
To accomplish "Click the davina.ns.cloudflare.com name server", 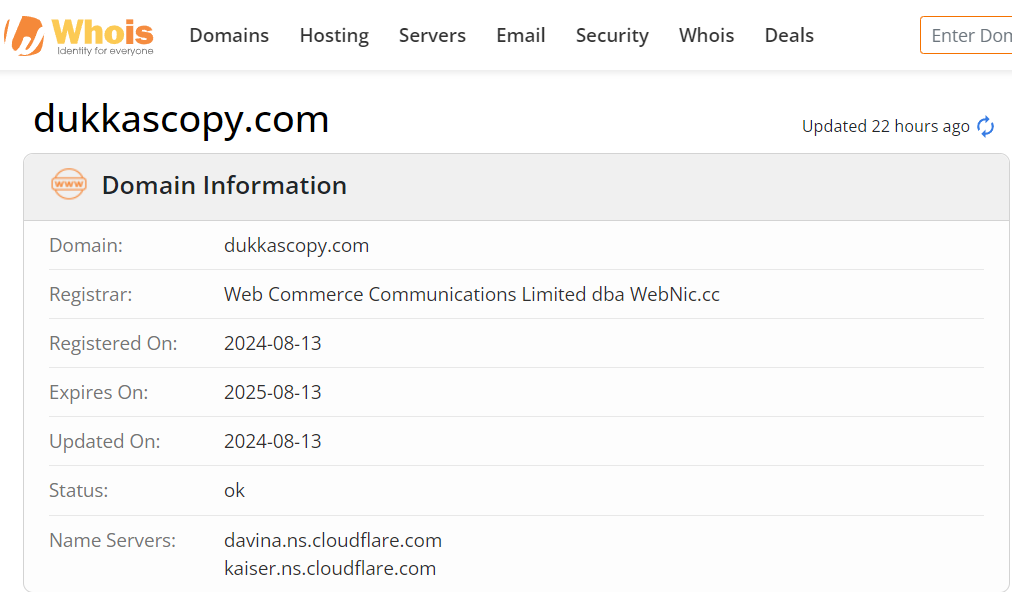I will 333,540.
